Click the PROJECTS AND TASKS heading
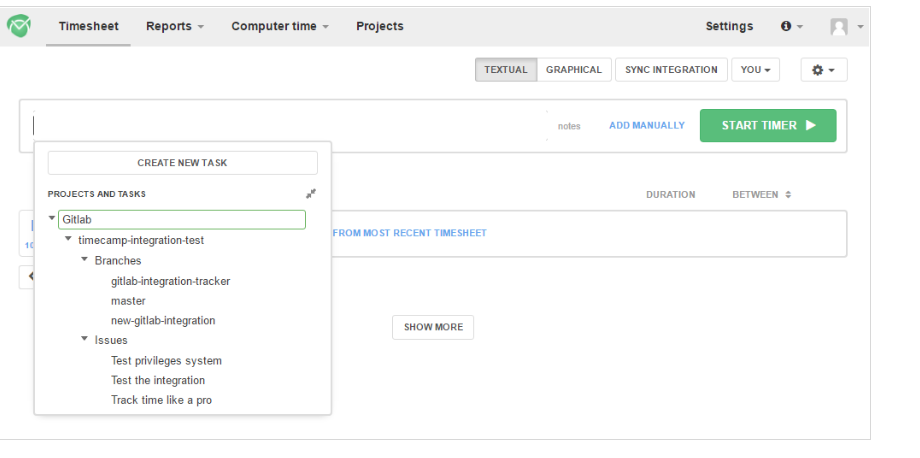This screenshot has height=458, width=920. 97,194
